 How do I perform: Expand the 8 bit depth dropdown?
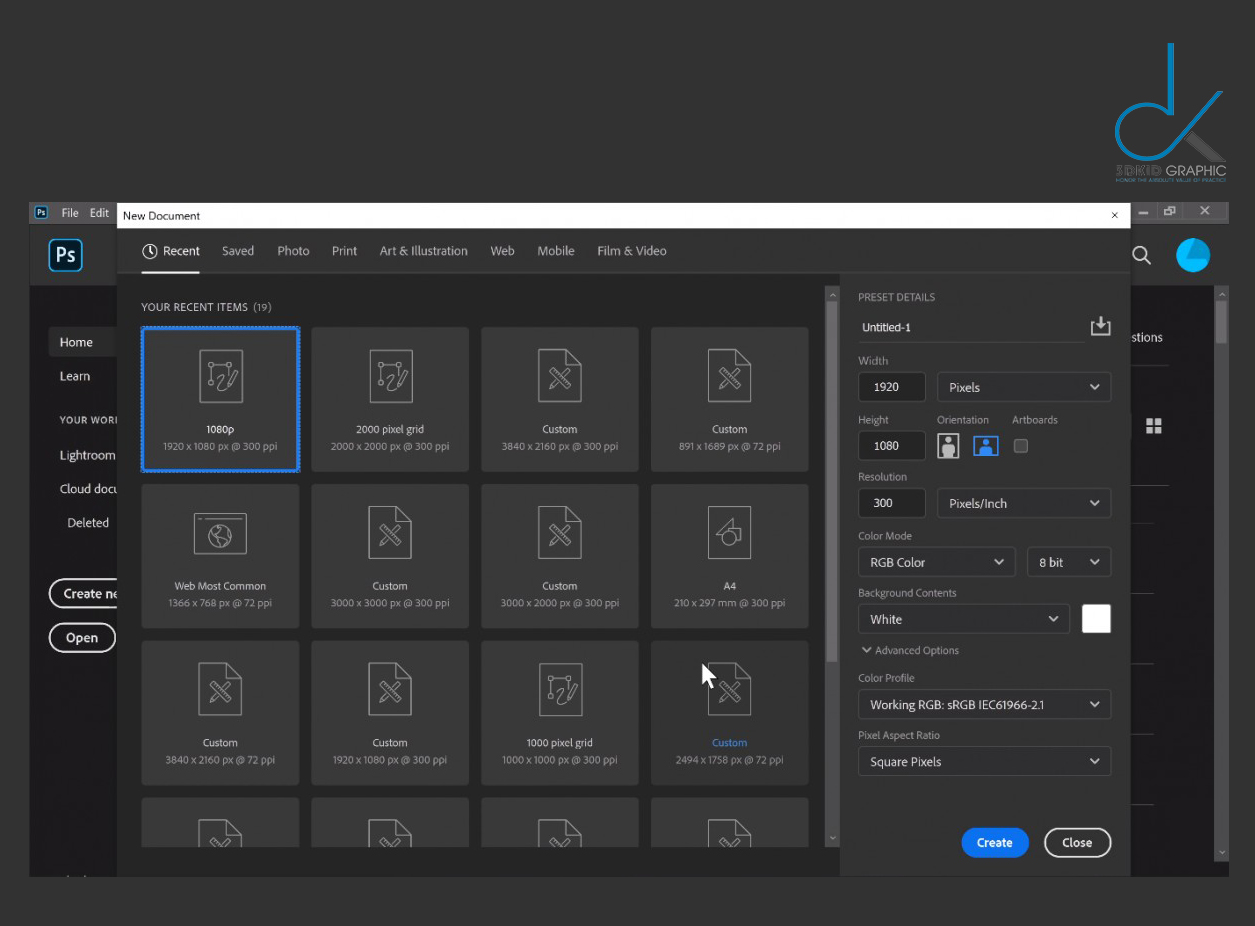[x=1068, y=563]
